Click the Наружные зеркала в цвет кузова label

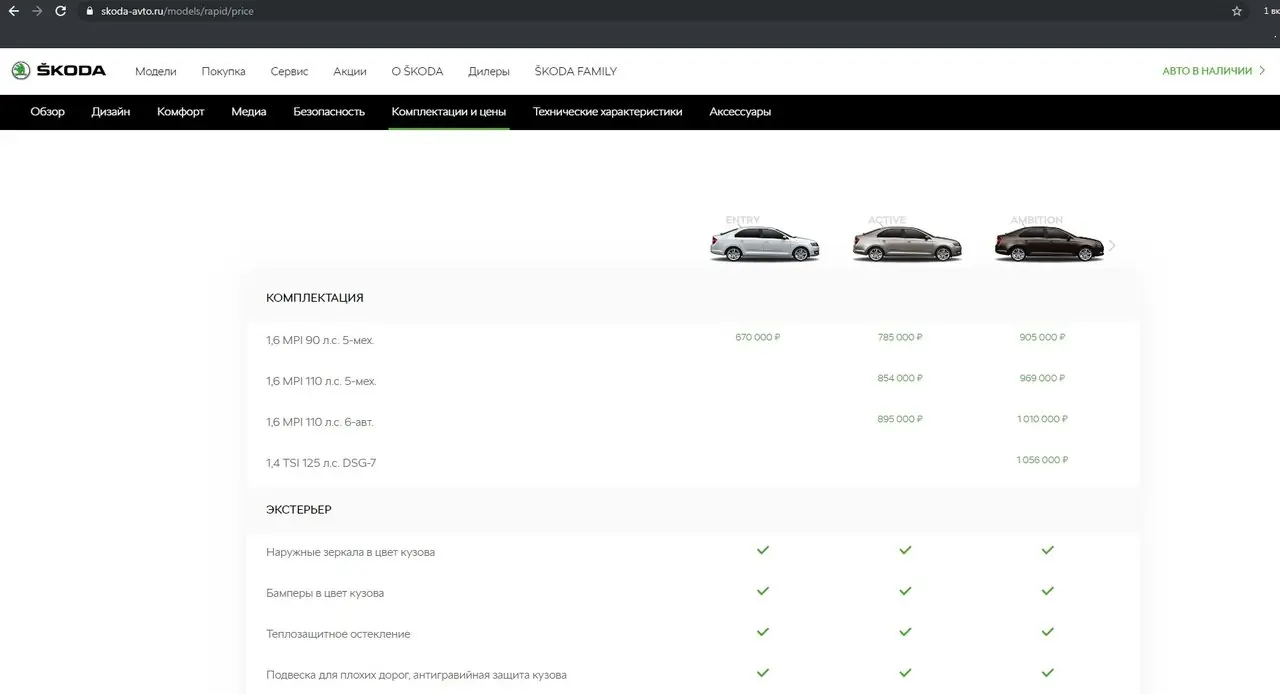click(351, 552)
